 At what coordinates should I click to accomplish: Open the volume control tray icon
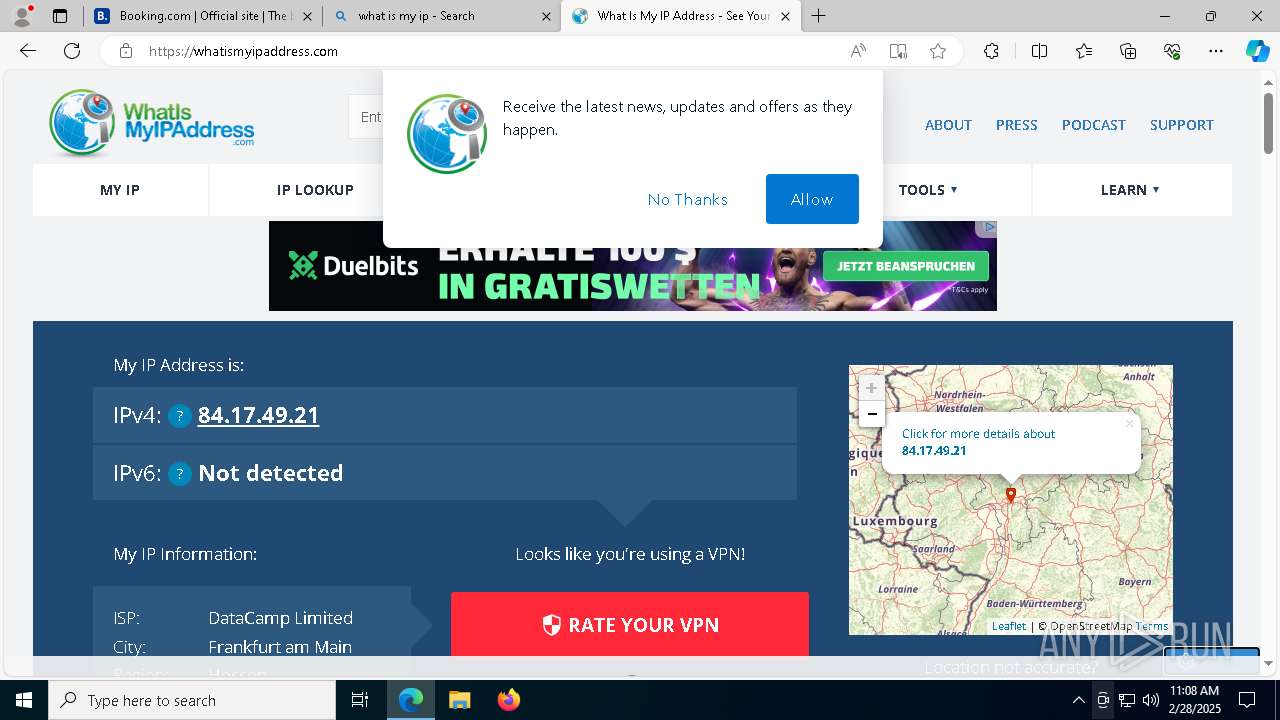[1151, 700]
